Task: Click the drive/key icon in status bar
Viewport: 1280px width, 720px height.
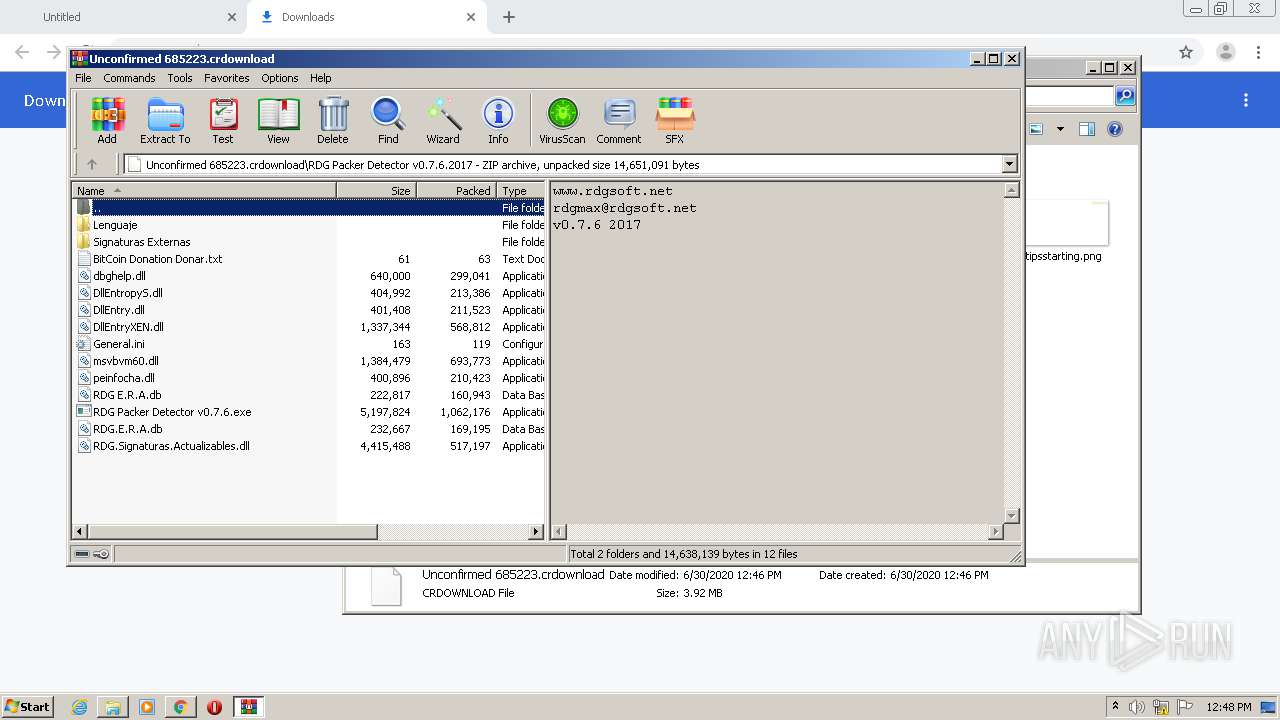Action: pyautogui.click(x=92, y=554)
